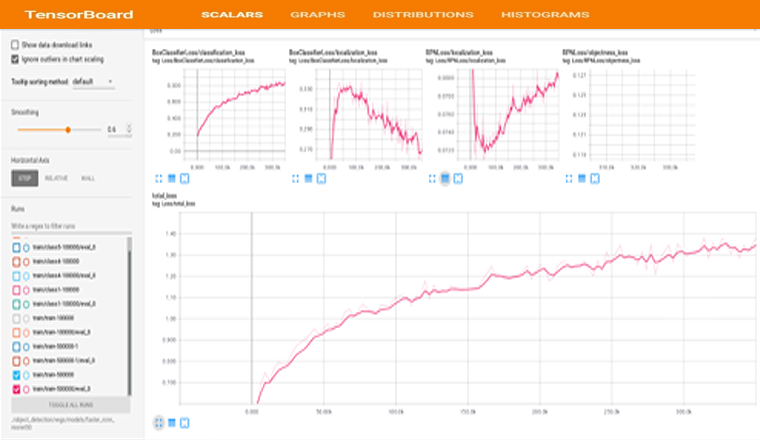The height and width of the screenshot is (440, 760).
Task: Uncheck Ignore outliers in chart scaling
Action: click(14, 58)
